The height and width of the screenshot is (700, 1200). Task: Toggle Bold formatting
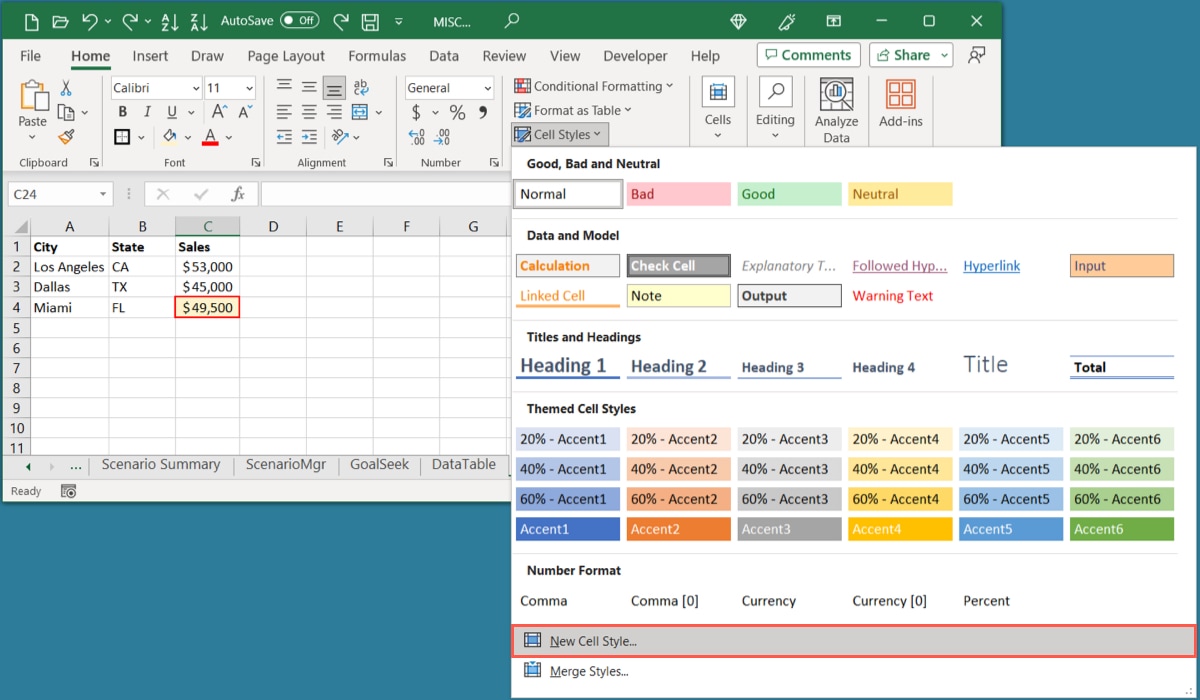point(122,112)
